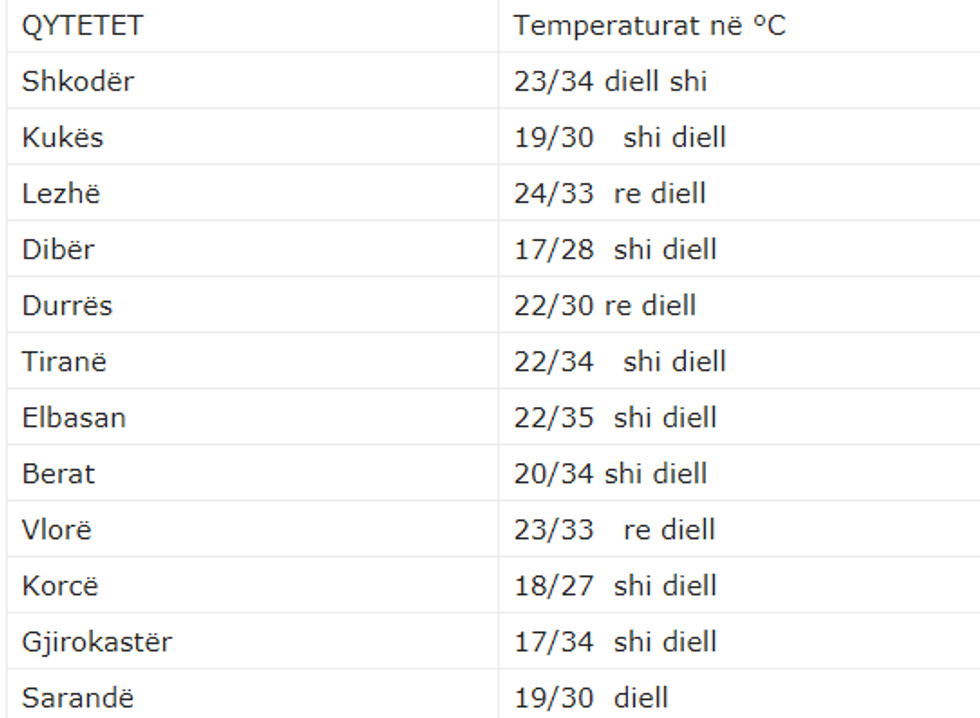Click the Shkodër city cell
This screenshot has width=980, height=718.
(x=78, y=81)
